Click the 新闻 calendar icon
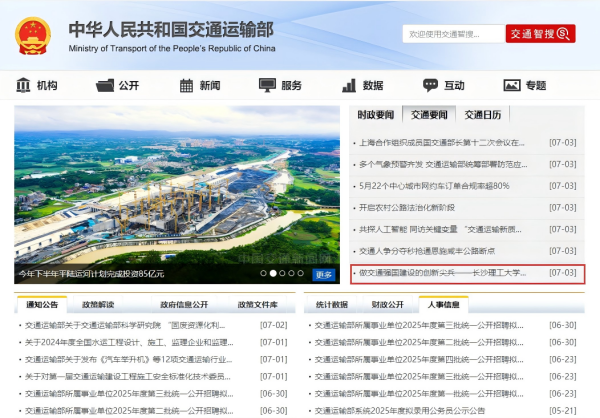The image size is (600, 418). click(186, 86)
